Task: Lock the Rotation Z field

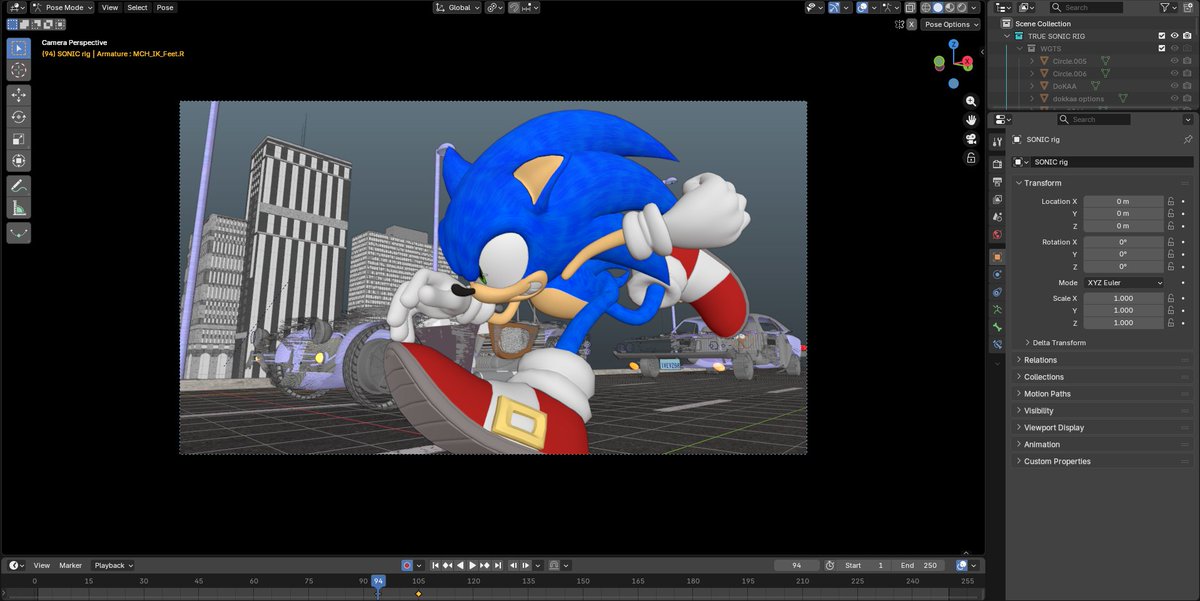Action: tap(1171, 267)
